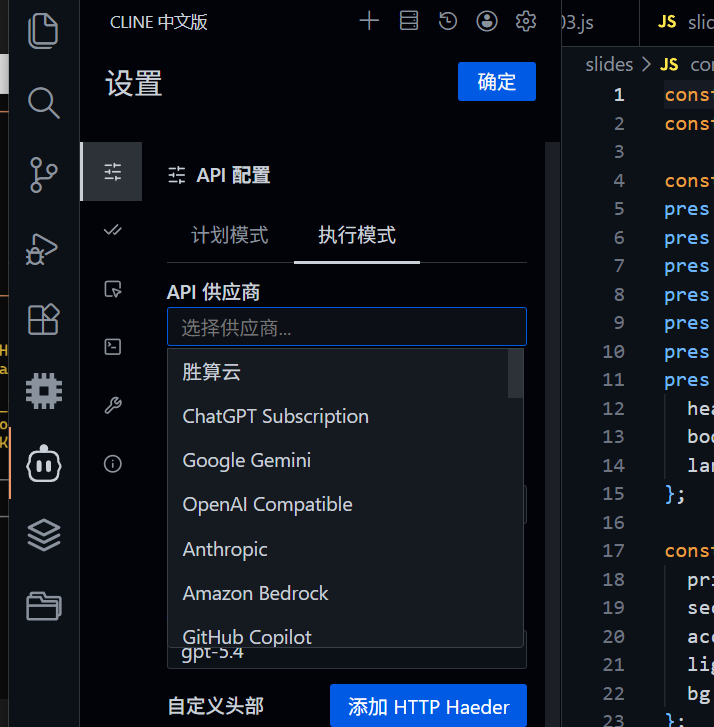
Task: Choose Google Gemini provider
Action: tap(338, 460)
